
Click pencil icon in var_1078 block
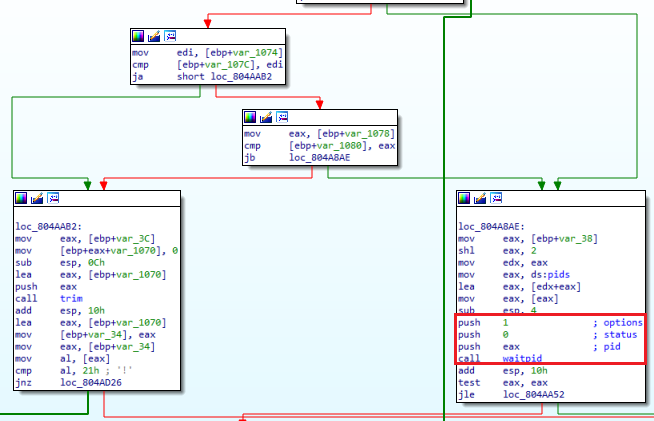tap(266, 117)
